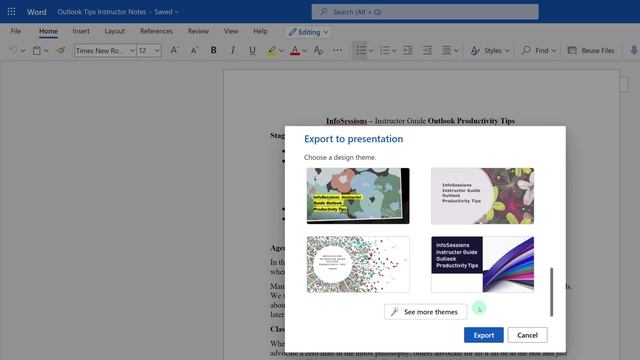Open the font size dropdown
This screenshot has width=640, height=360.
coord(157,51)
